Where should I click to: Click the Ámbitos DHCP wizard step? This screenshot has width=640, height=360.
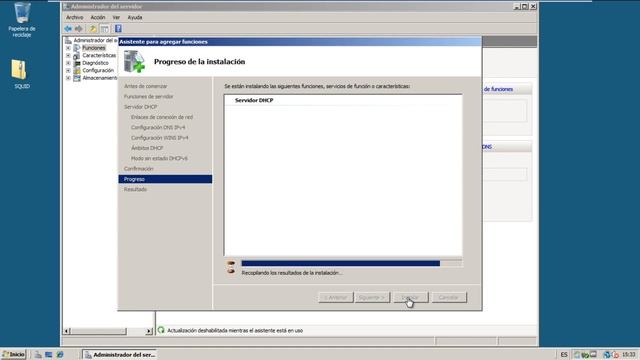[x=147, y=148]
